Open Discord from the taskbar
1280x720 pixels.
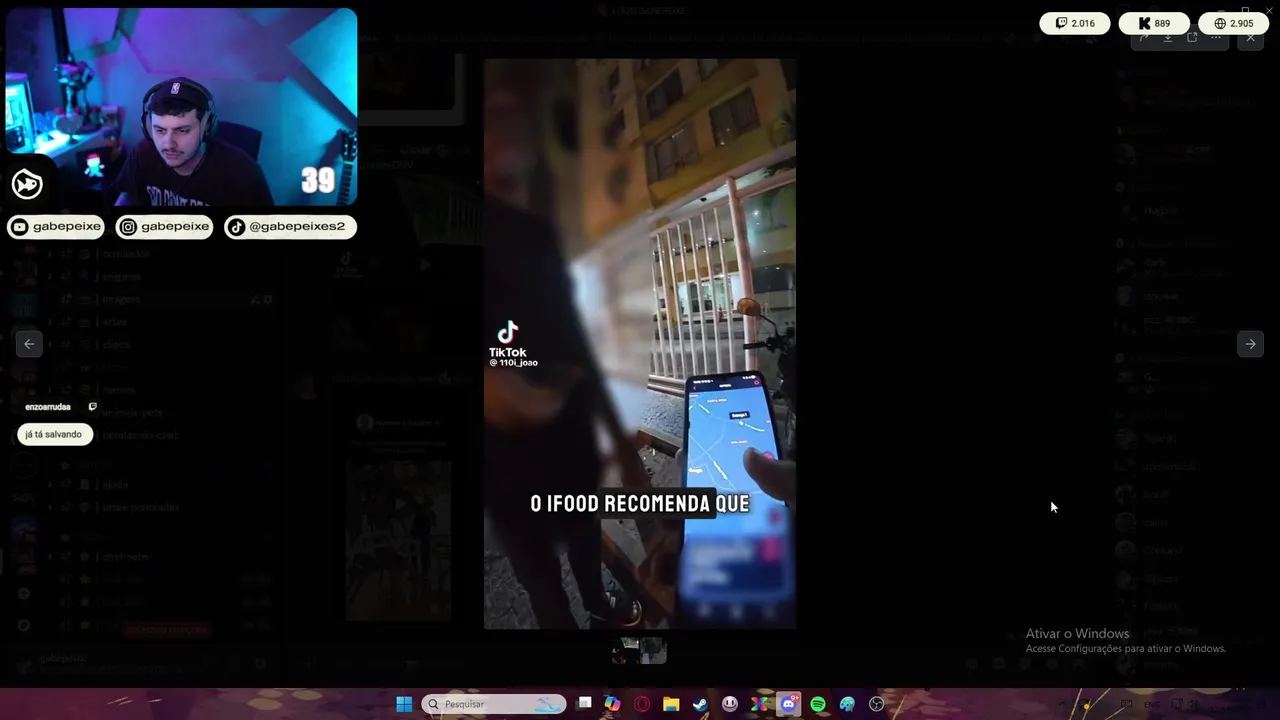(x=788, y=704)
